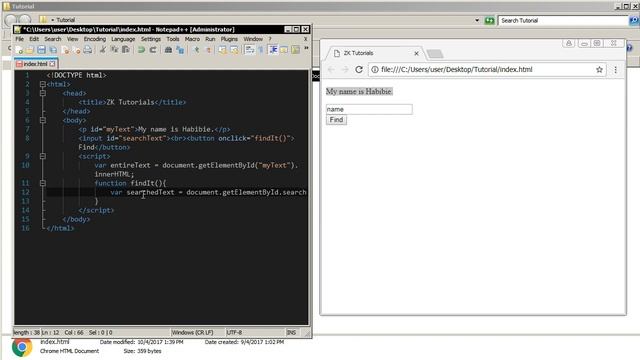Open the ? help menu
Screen dimensions: 640x360
[x=270, y=39]
